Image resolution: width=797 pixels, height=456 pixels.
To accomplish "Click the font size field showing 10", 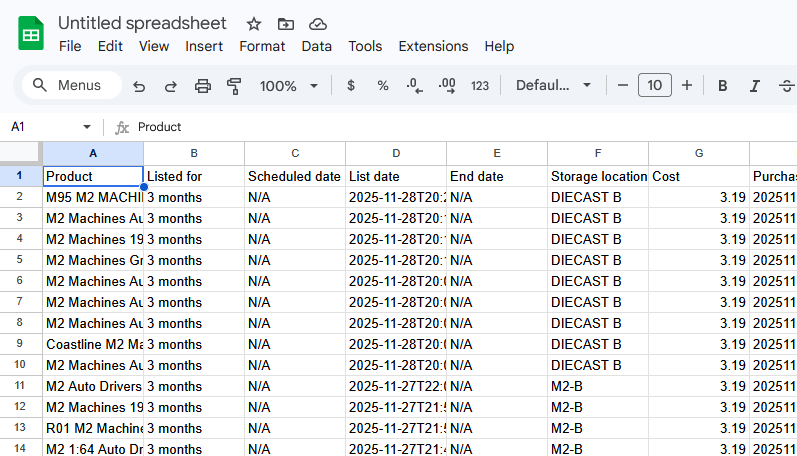I will [x=655, y=85].
